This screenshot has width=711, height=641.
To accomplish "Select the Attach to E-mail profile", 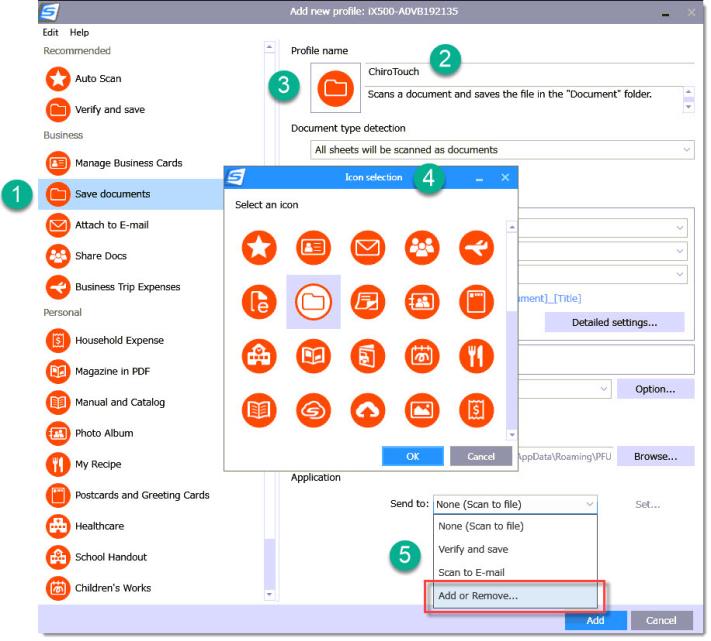I will pos(113,226).
